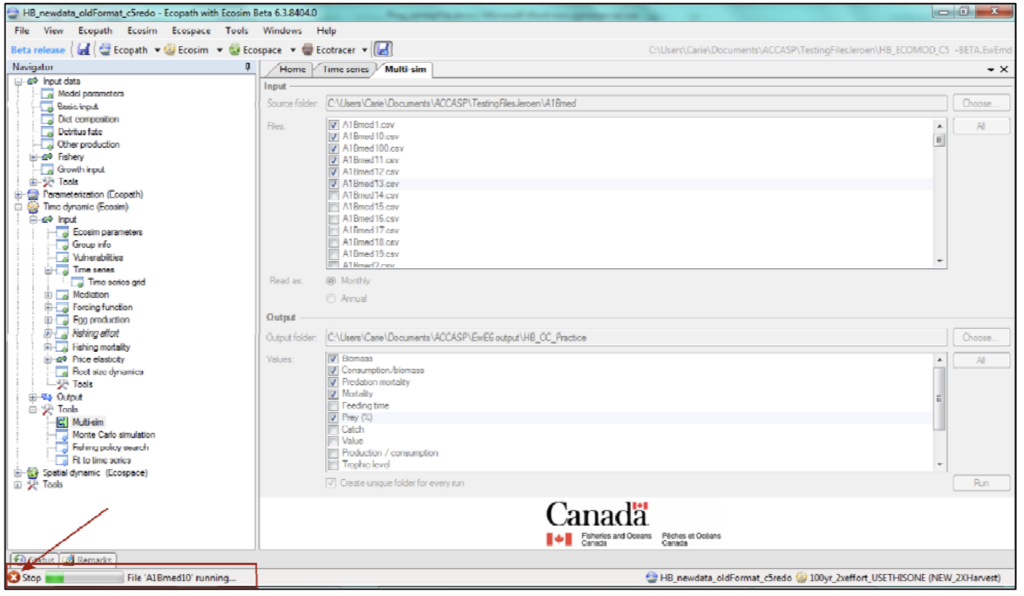Select the Annual read-as option

pyautogui.click(x=332, y=298)
